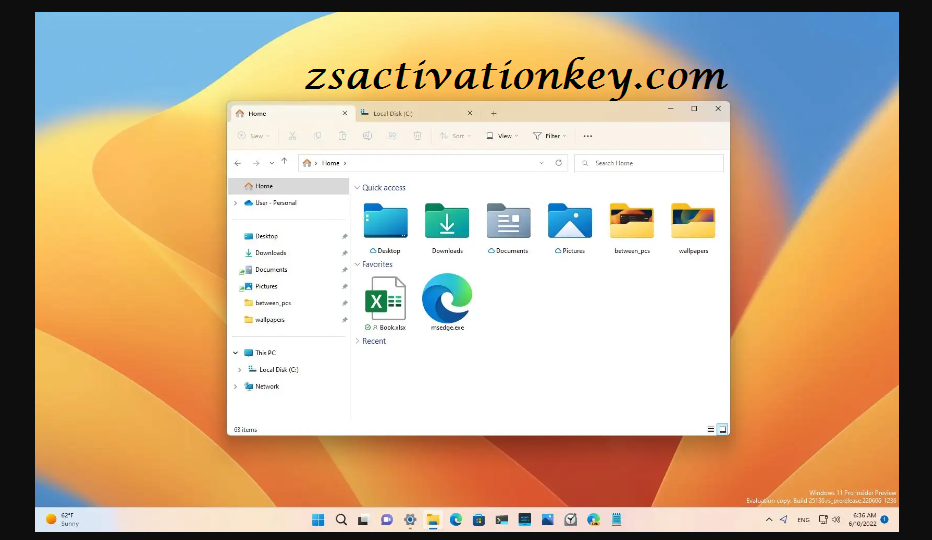Click the Rename toolbar icon

367,136
